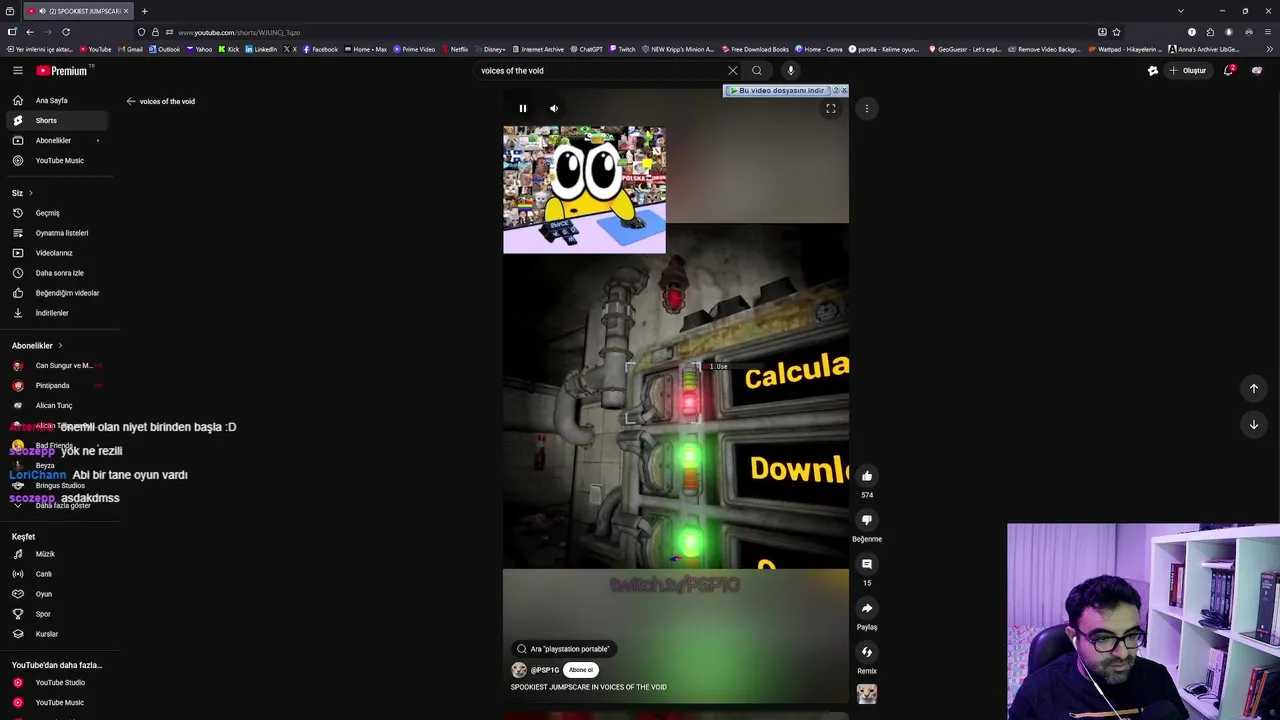1280x720 pixels.
Task: Go back with the browser back arrow
Action: tap(29, 32)
